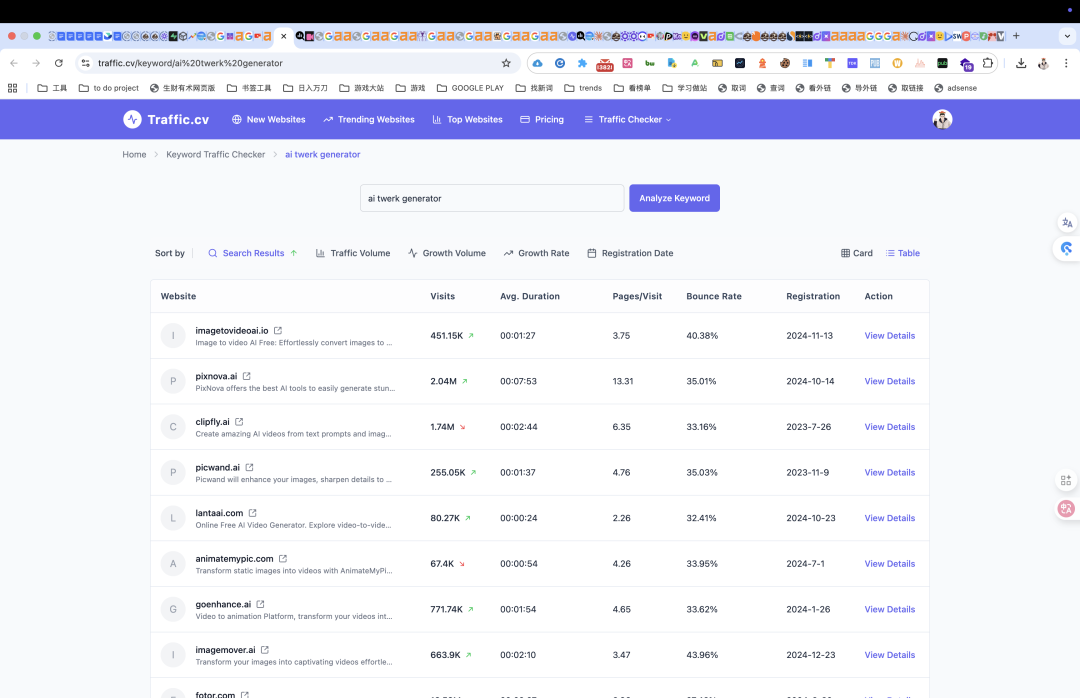View Details for clipfly.ai

tap(890, 427)
